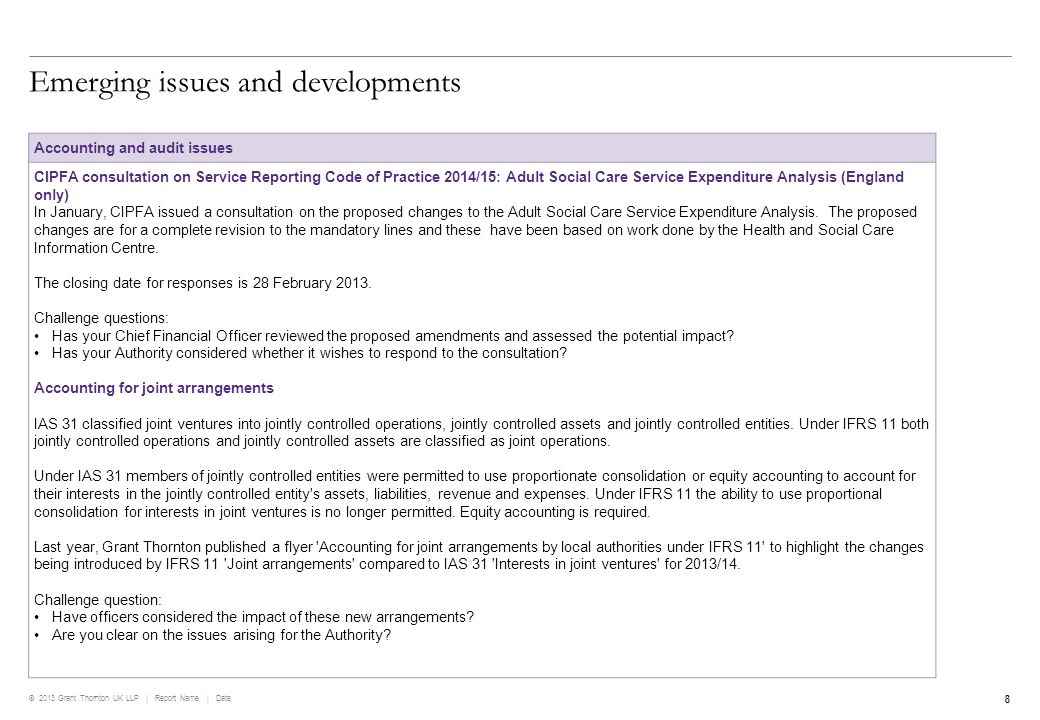Click the 'Emerging issues and developments' title

(245, 83)
